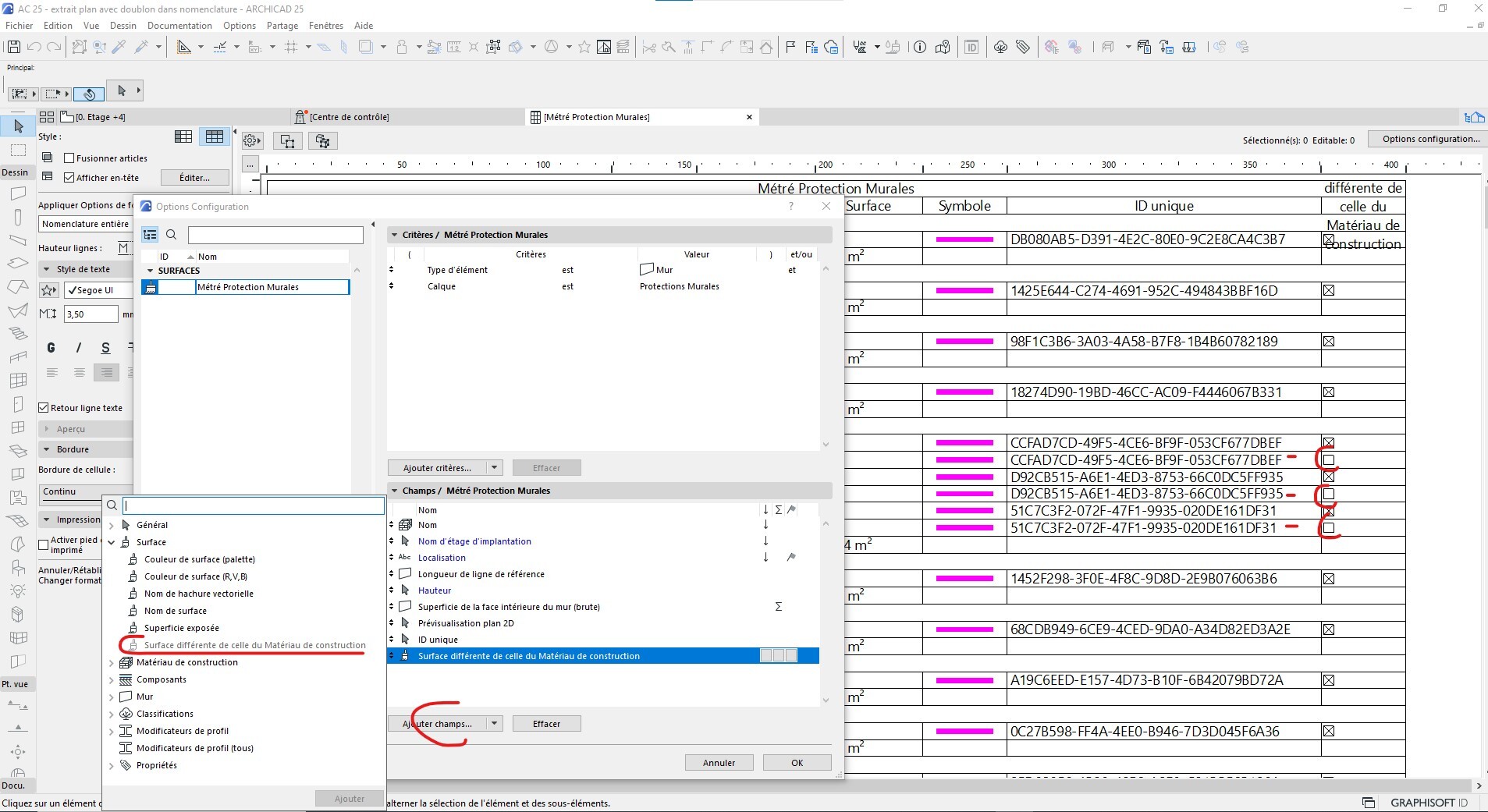Viewport: 1488px width, 812px height.
Task: Click the underline S text style icon
Action: pos(105,348)
